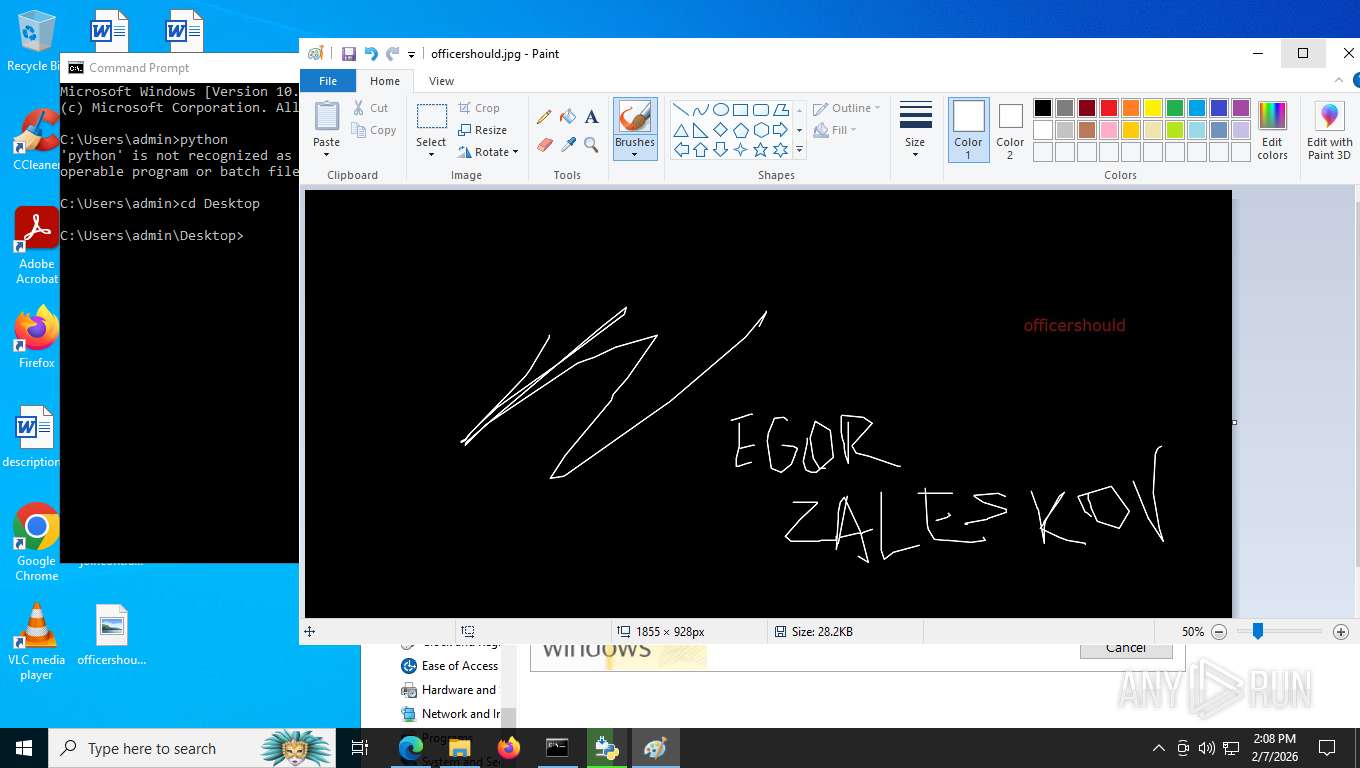Select the officershou... image file on desktop
The image size is (1360, 768).
click(112, 636)
